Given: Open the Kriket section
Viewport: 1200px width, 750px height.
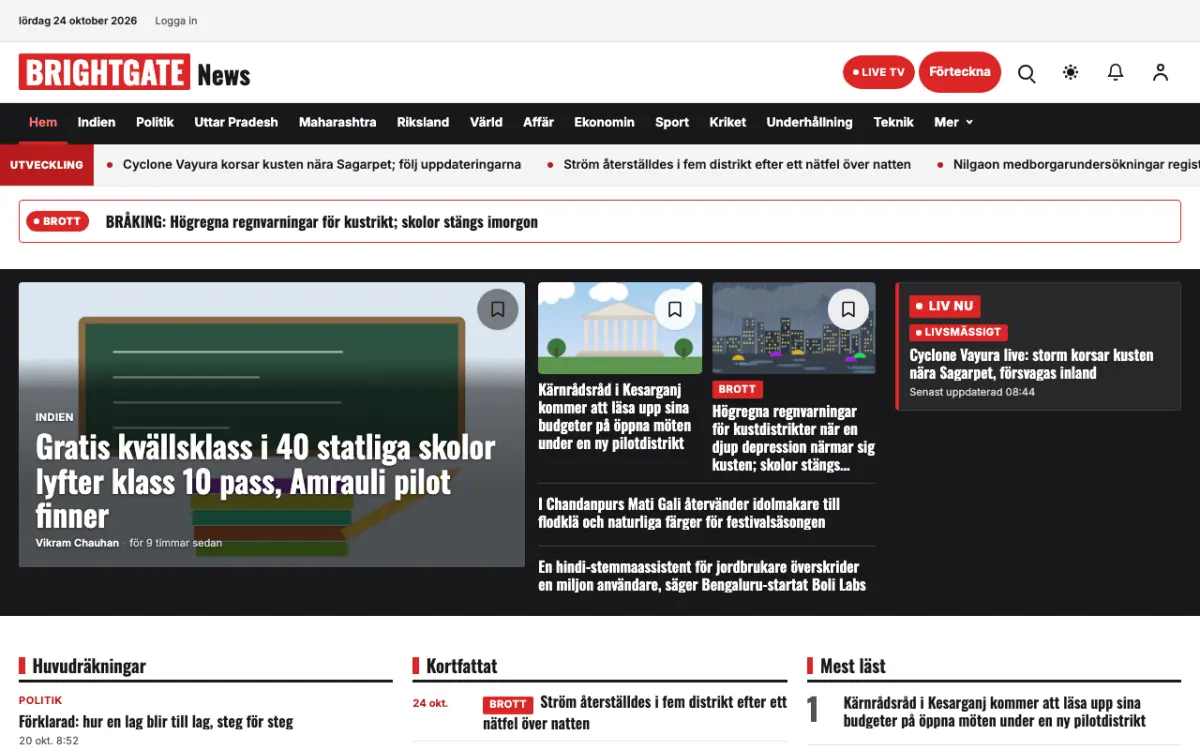Looking at the screenshot, I should pos(728,122).
